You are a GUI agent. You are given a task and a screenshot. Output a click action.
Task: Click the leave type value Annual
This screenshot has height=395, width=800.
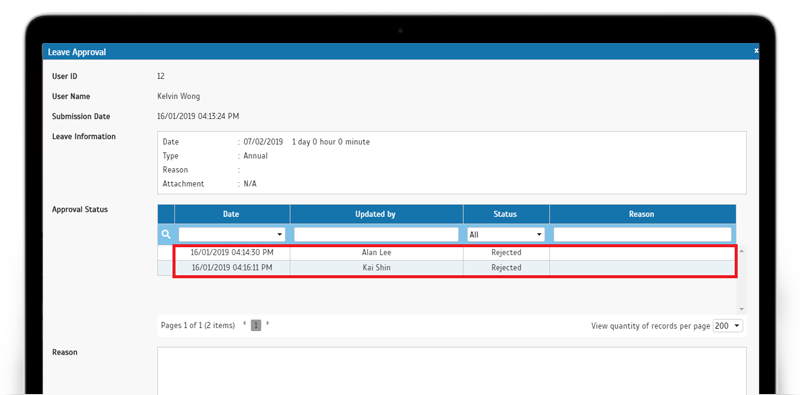(x=255, y=156)
